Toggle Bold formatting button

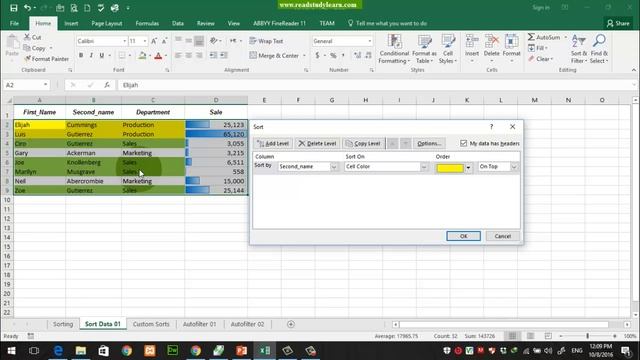coord(81,55)
